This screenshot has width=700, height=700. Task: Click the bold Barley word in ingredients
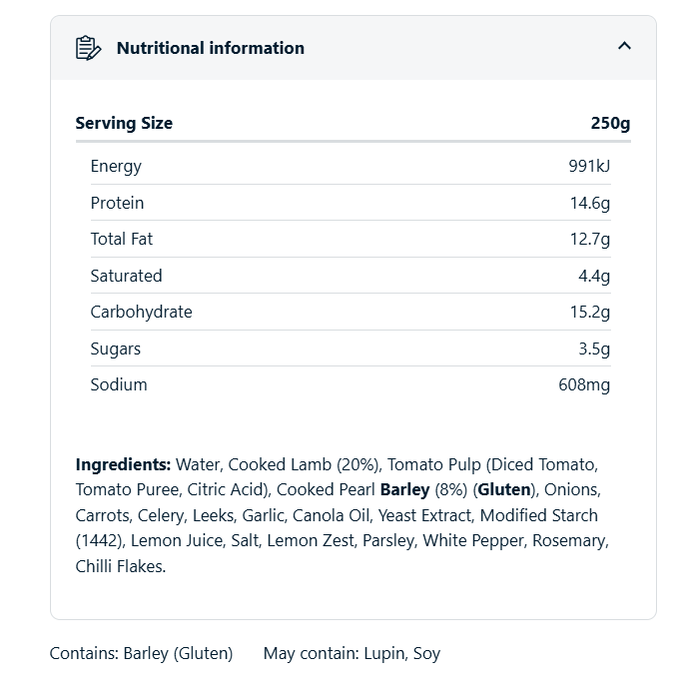405,490
